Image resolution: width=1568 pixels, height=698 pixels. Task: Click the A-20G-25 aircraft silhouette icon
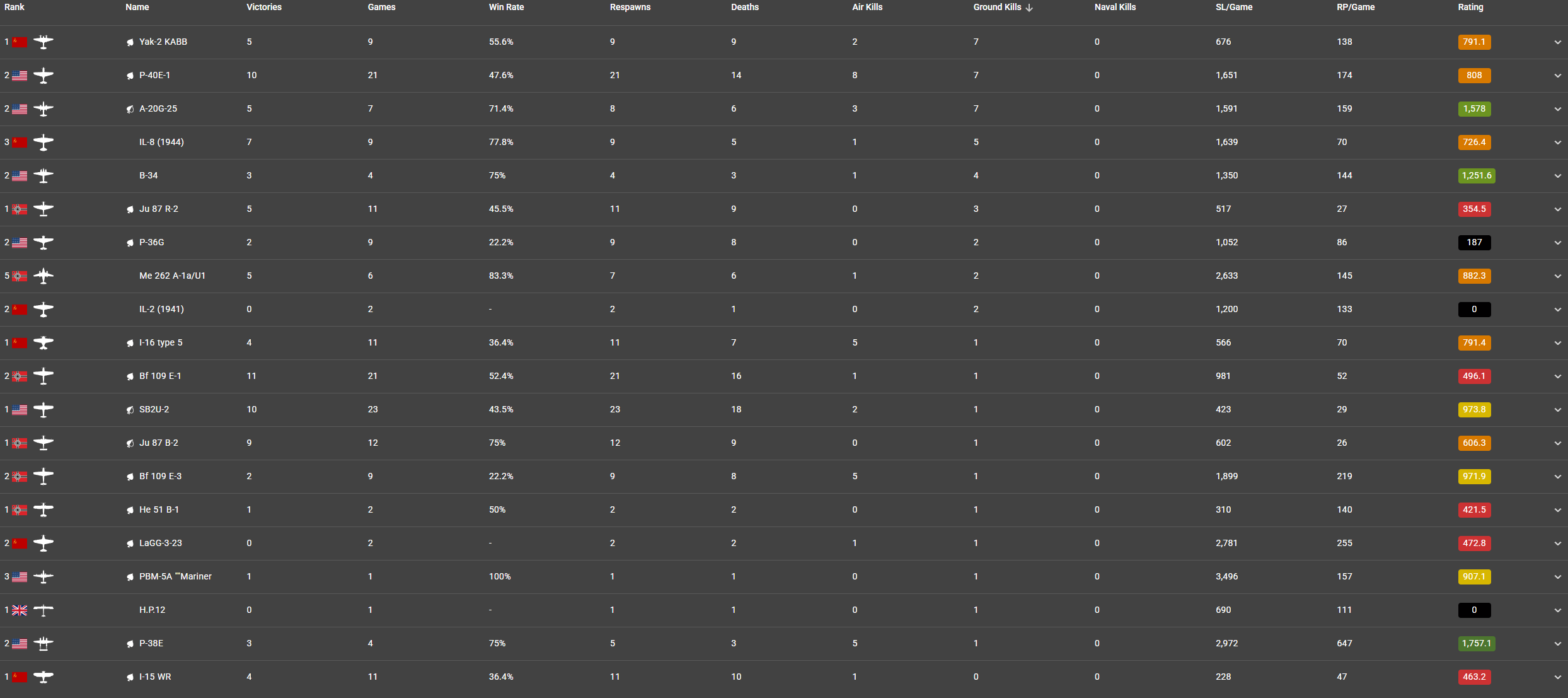[x=43, y=109]
